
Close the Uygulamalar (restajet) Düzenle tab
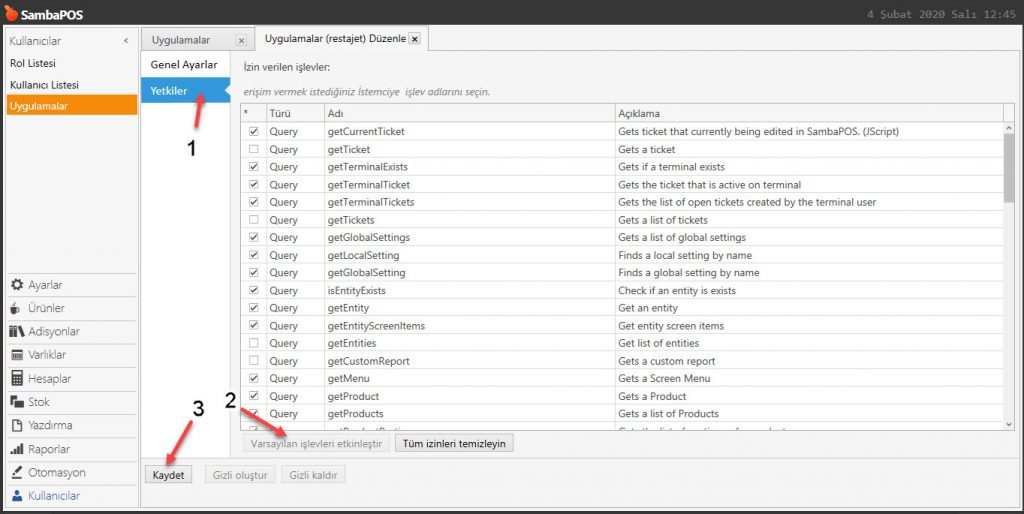point(415,39)
